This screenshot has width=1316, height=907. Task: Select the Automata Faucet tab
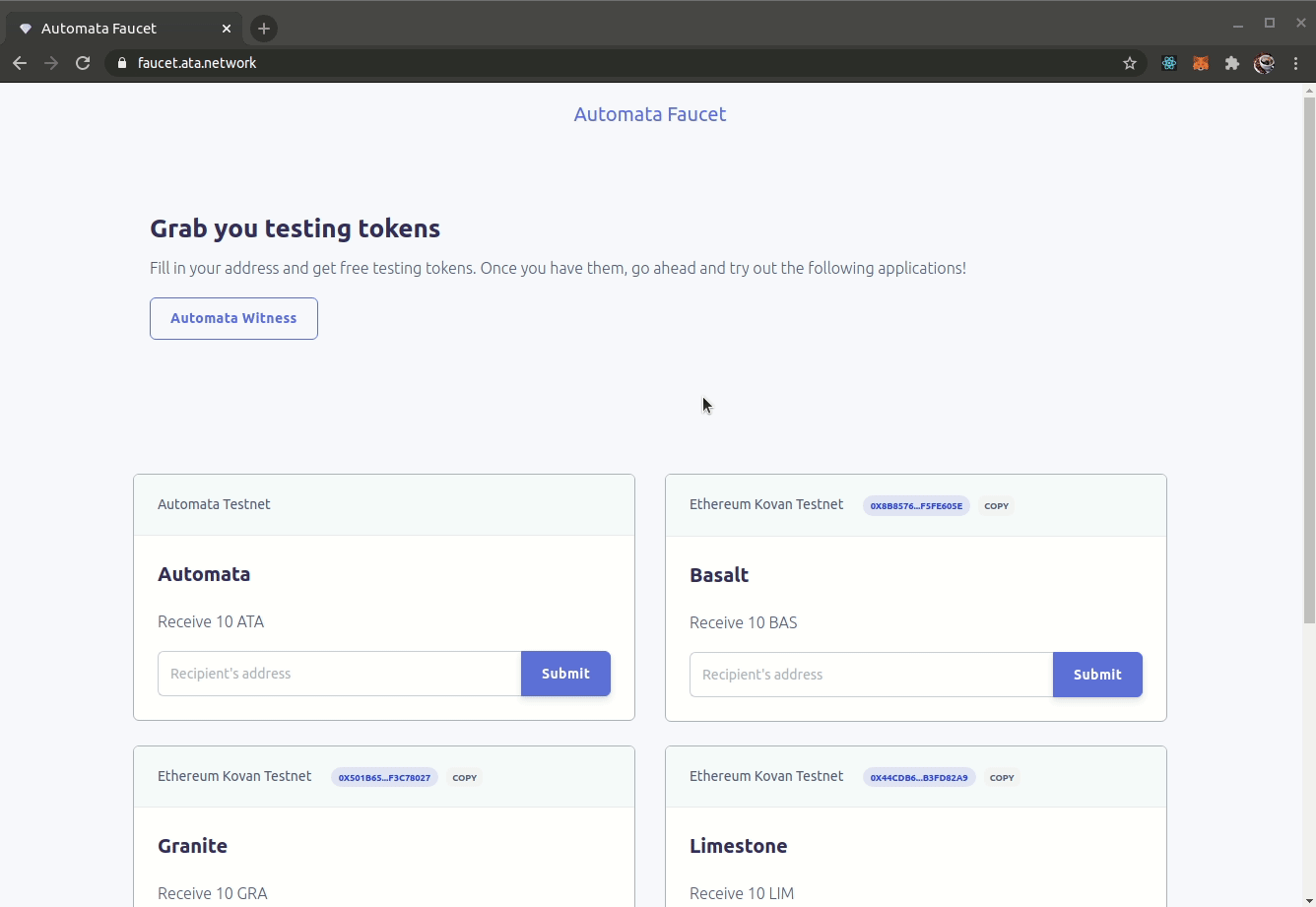(x=123, y=29)
